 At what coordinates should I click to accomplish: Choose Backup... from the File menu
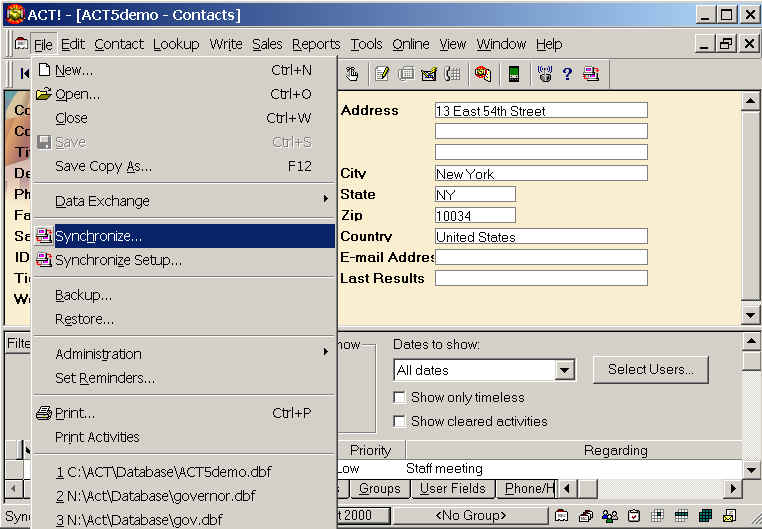point(184,295)
